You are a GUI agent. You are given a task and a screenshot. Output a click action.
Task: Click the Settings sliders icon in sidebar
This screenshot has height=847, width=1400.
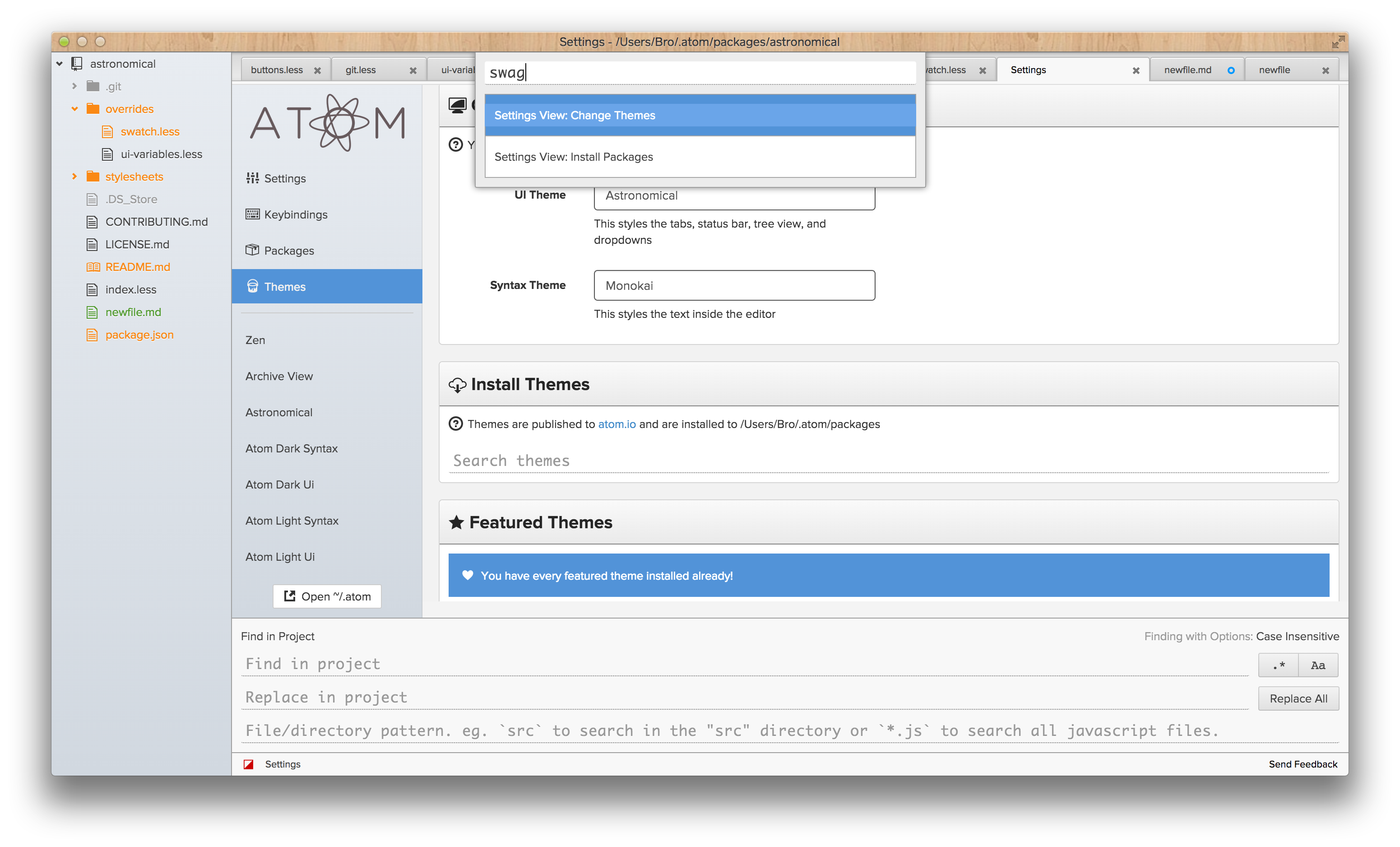pyautogui.click(x=252, y=178)
